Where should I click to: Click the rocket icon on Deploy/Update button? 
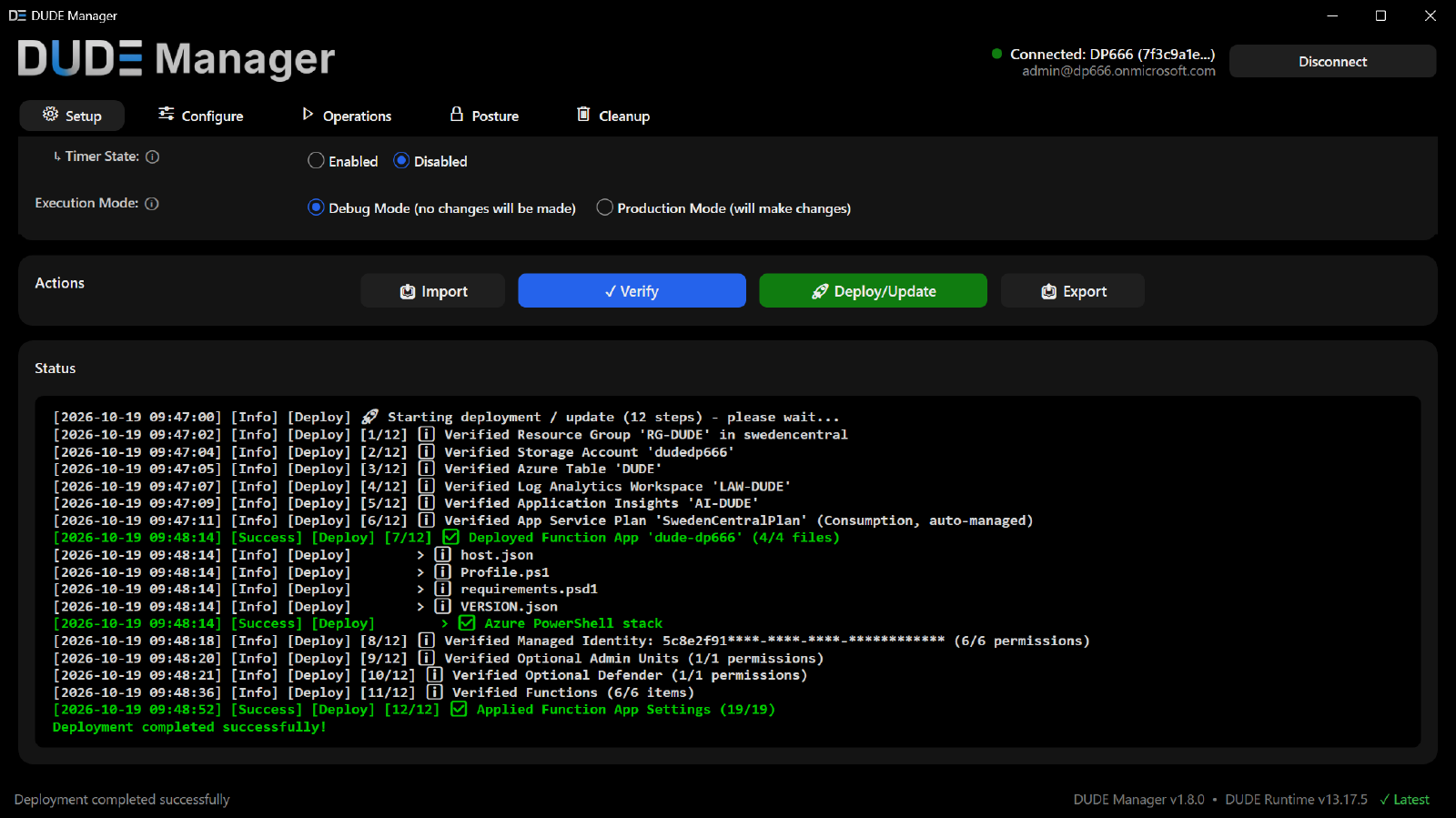pyautogui.click(x=820, y=291)
